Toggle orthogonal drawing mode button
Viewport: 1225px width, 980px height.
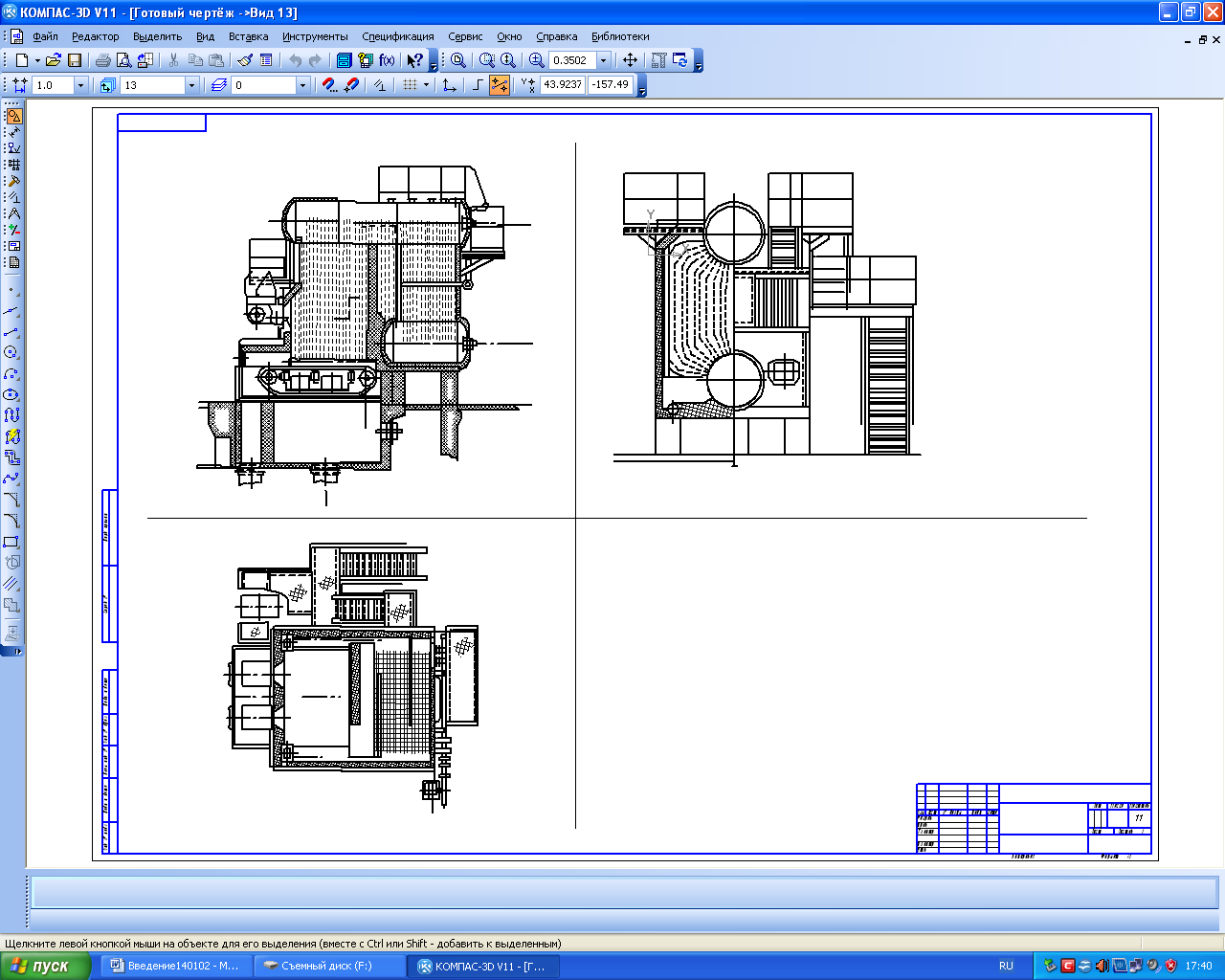(x=479, y=85)
